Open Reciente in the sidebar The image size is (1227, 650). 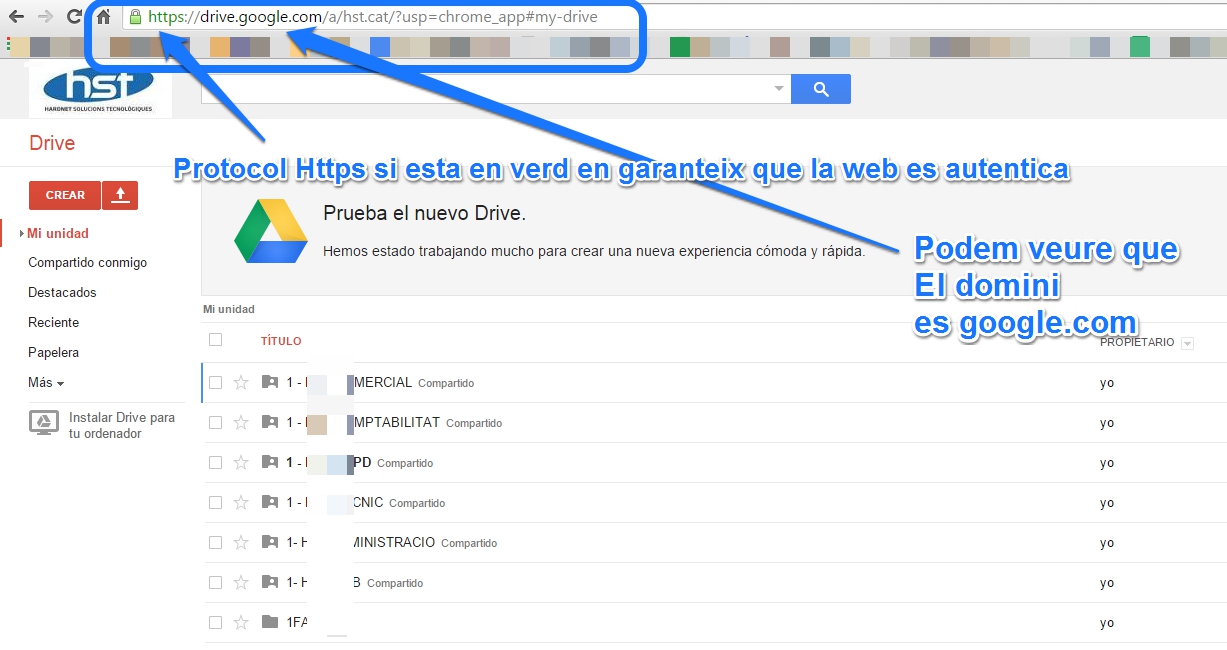click(x=54, y=323)
